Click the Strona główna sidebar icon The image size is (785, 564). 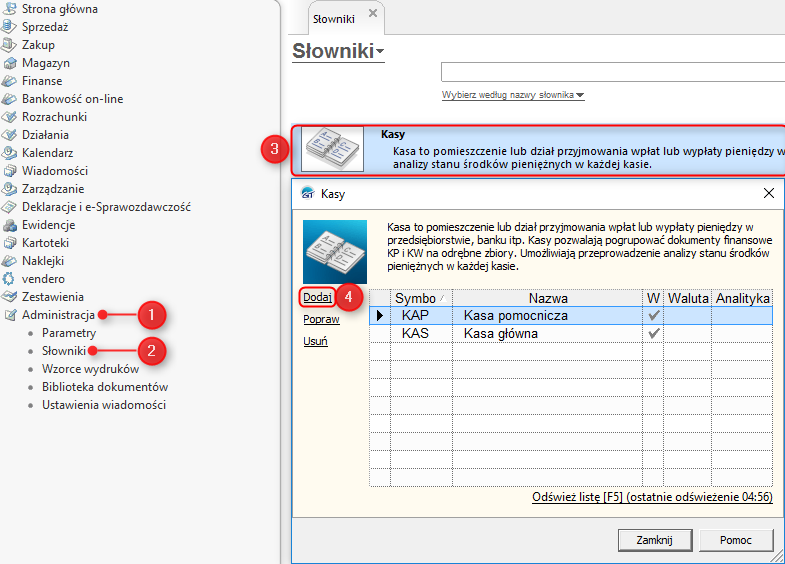[9, 9]
